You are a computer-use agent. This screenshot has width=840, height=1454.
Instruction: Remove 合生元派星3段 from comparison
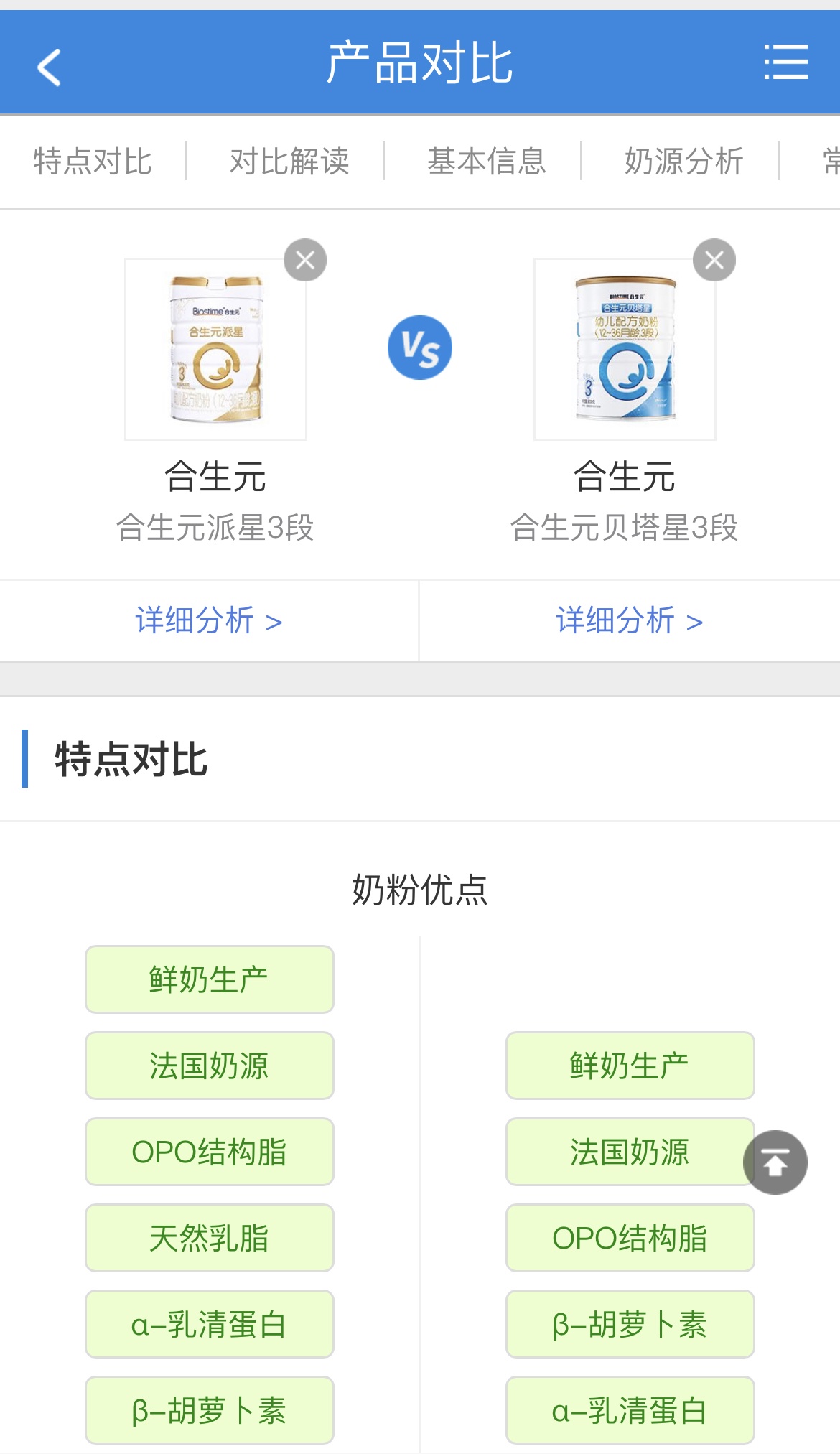[305, 260]
